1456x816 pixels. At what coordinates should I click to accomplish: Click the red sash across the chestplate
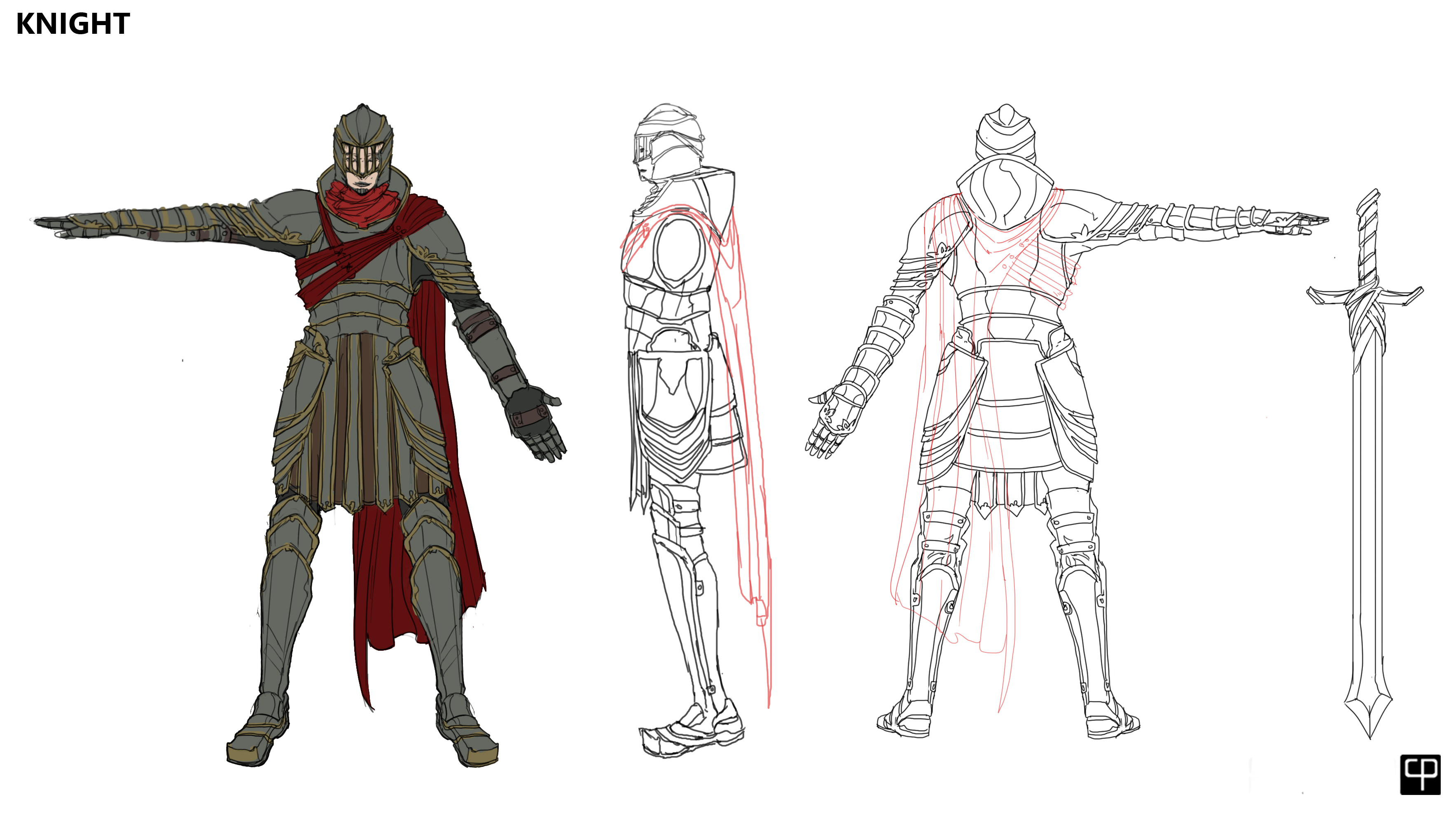click(x=356, y=260)
